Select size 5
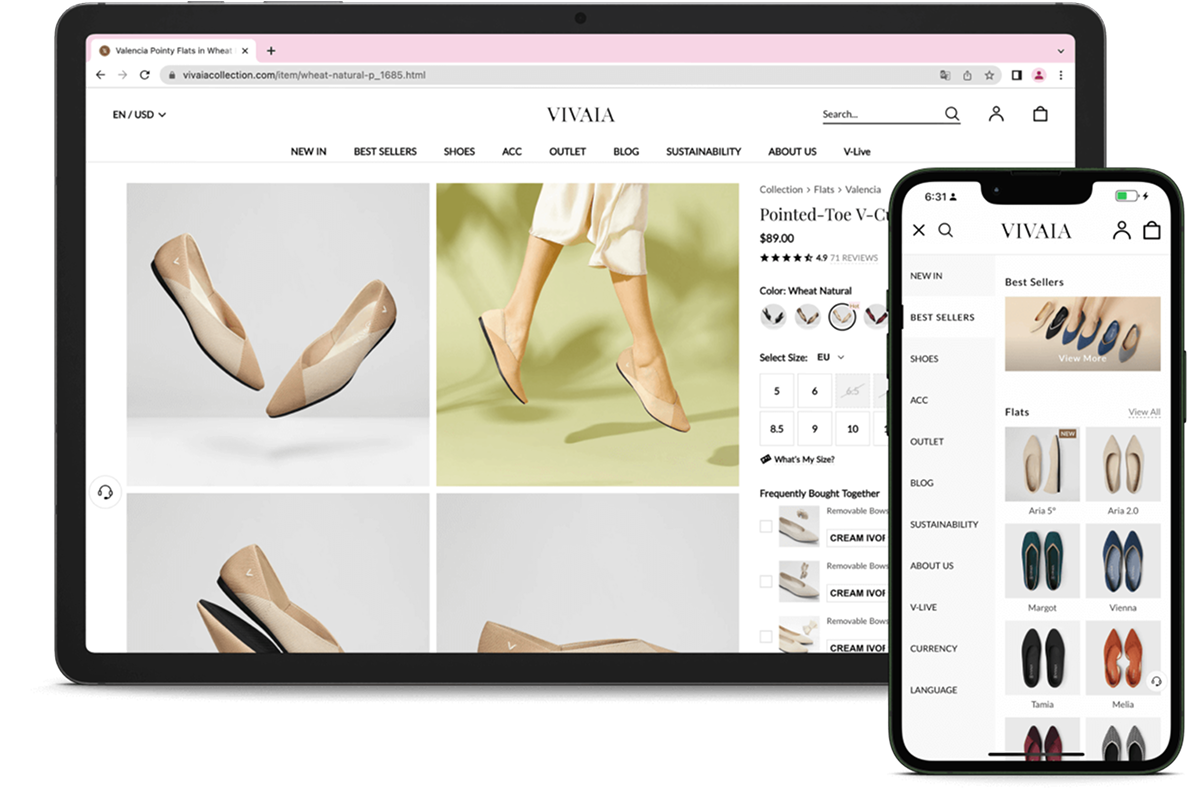The image size is (1196, 795). (x=776, y=391)
